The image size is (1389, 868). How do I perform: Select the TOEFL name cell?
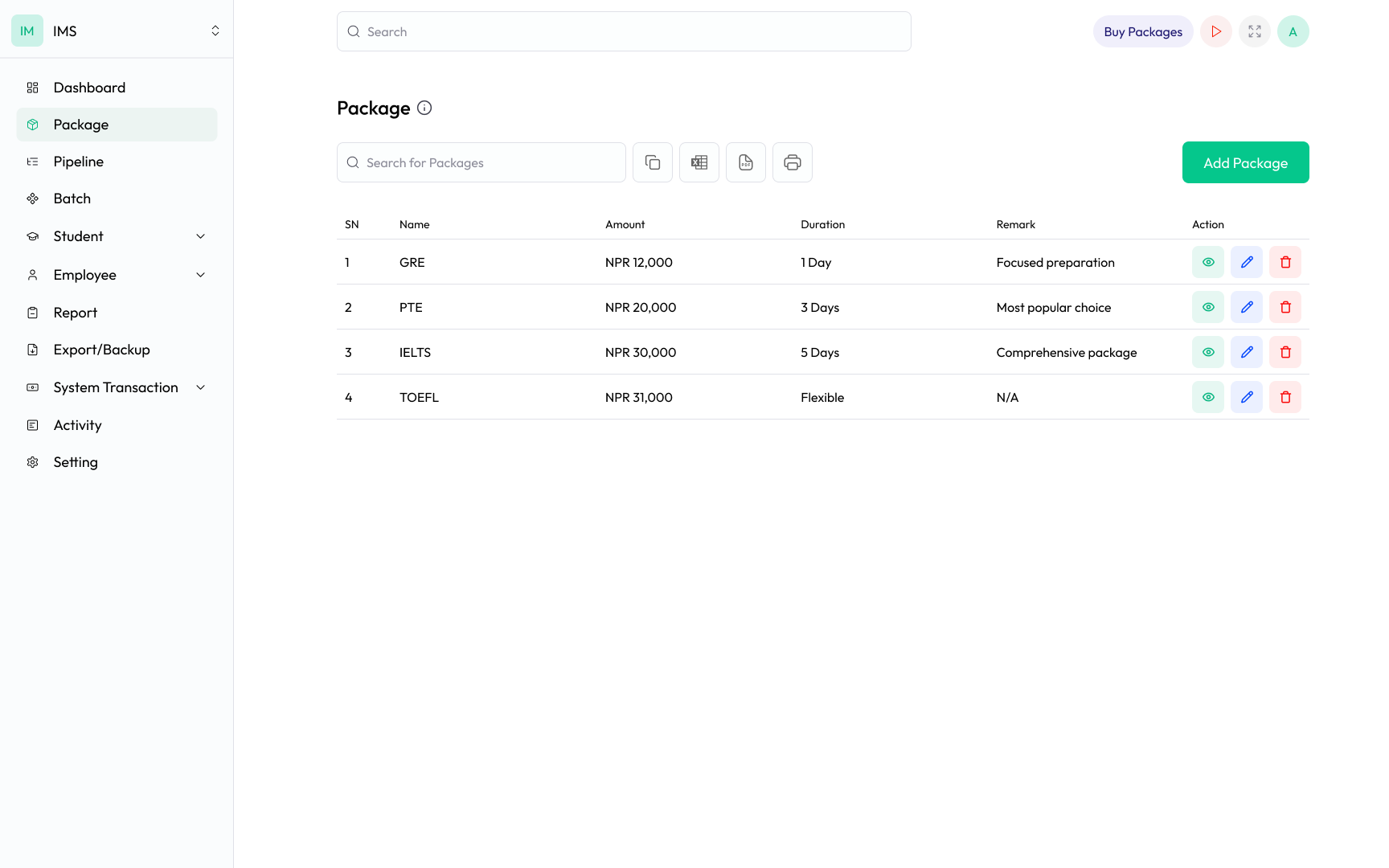pos(420,397)
